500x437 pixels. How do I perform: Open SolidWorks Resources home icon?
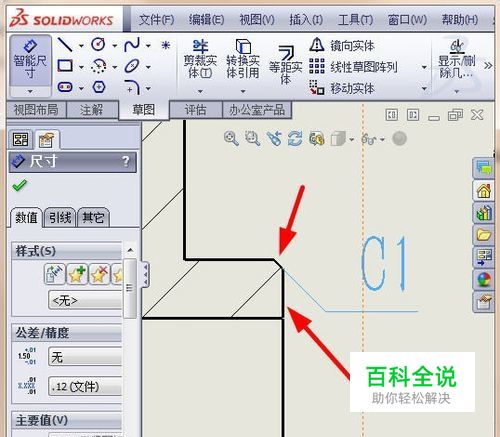click(484, 191)
